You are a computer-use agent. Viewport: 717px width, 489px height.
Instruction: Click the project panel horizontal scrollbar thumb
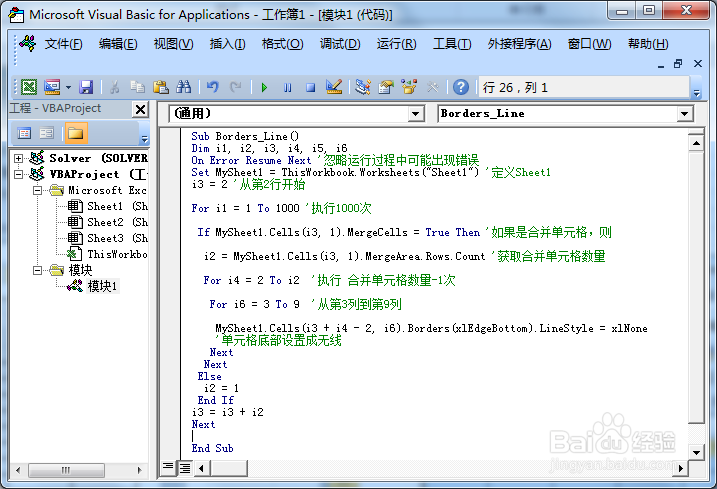click(66, 470)
